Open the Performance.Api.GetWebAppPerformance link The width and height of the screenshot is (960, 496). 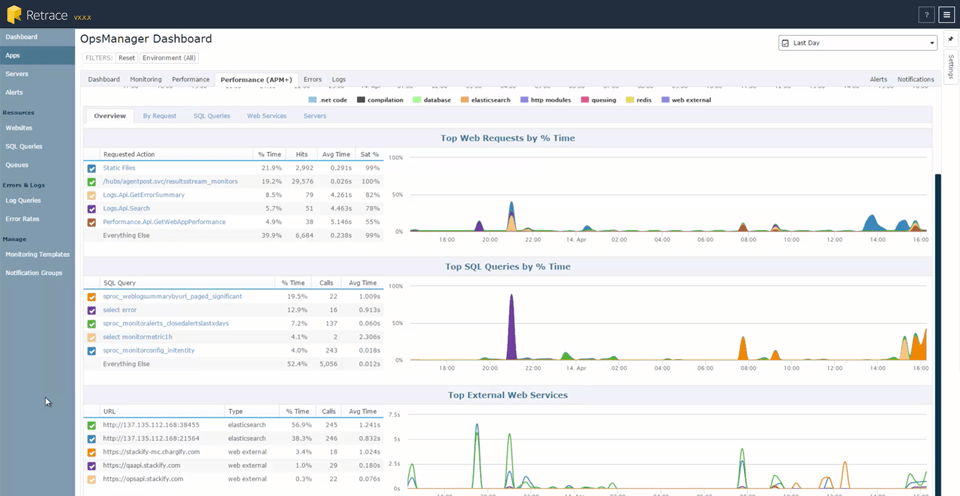tap(164, 222)
